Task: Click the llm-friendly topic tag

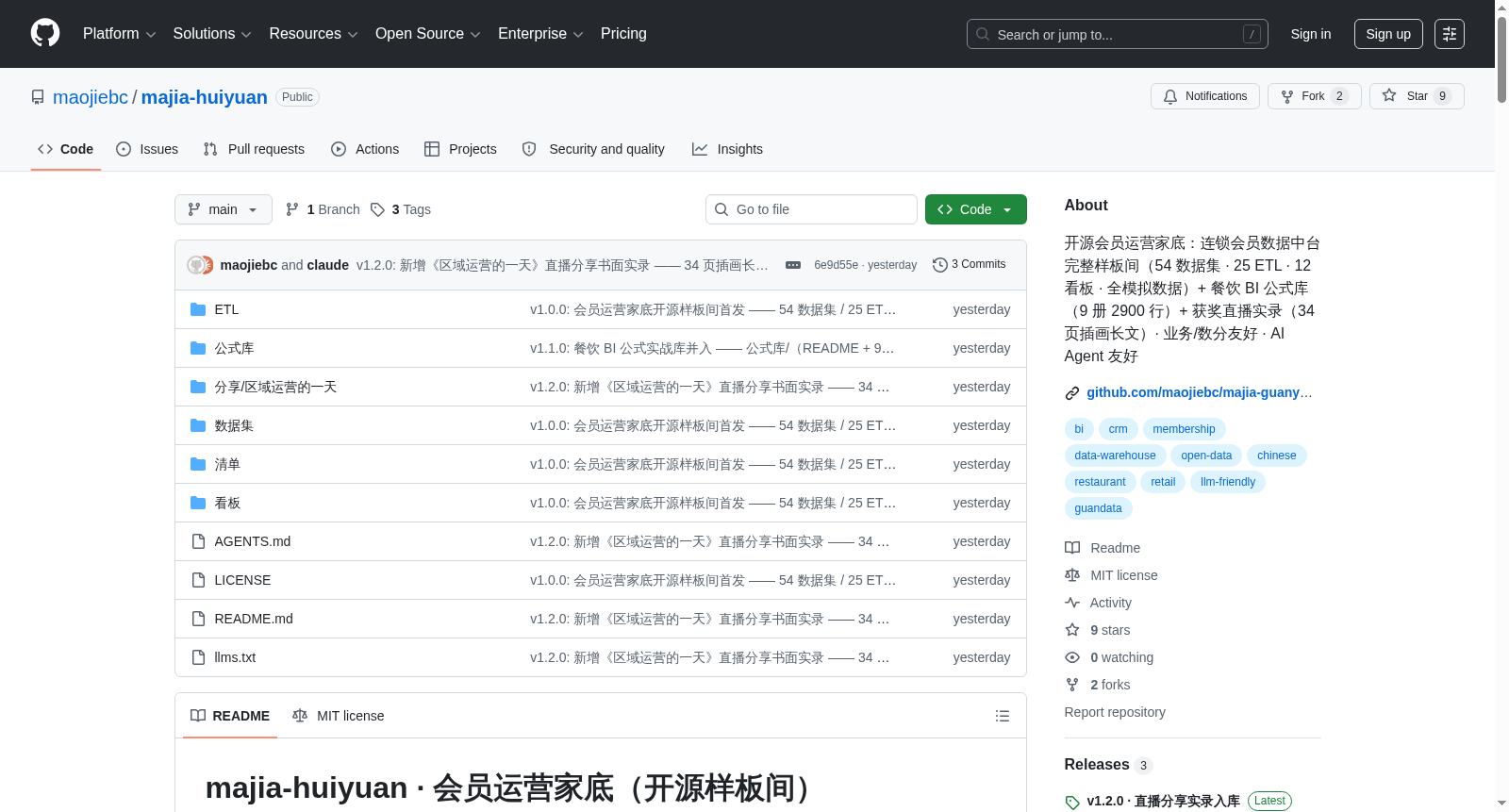Action: tap(1228, 482)
